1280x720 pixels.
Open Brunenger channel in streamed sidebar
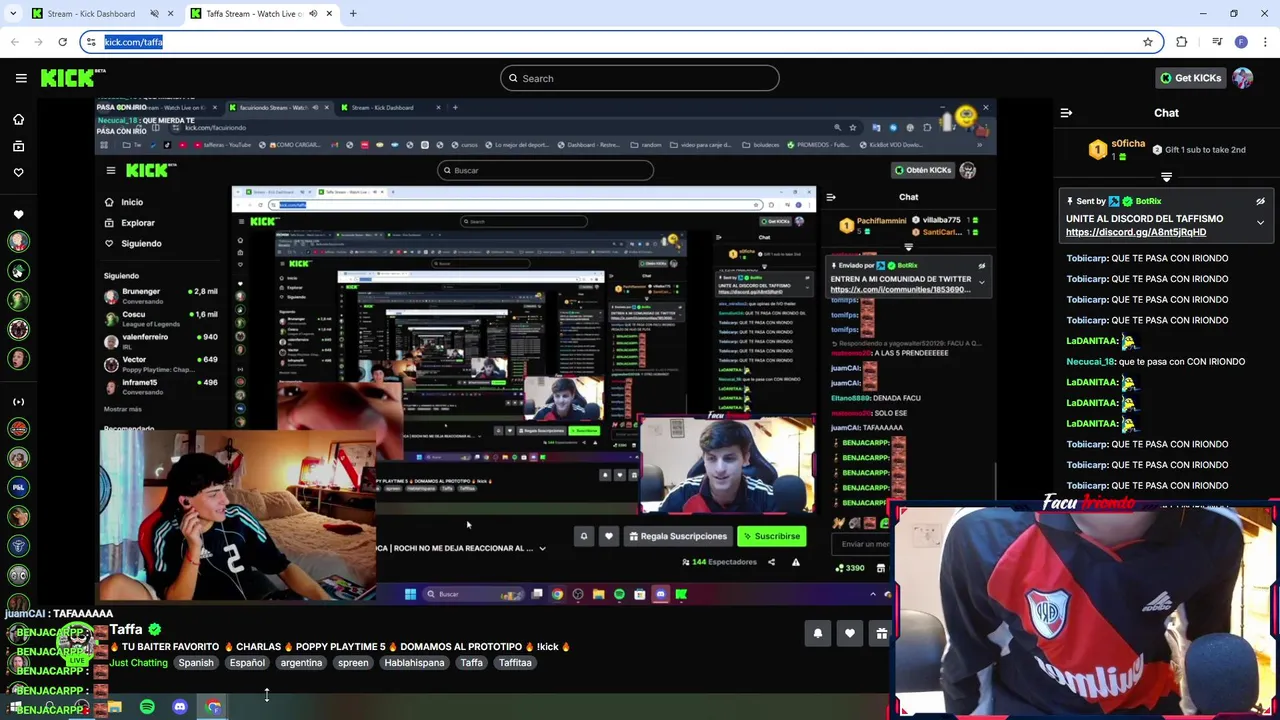coord(161,296)
